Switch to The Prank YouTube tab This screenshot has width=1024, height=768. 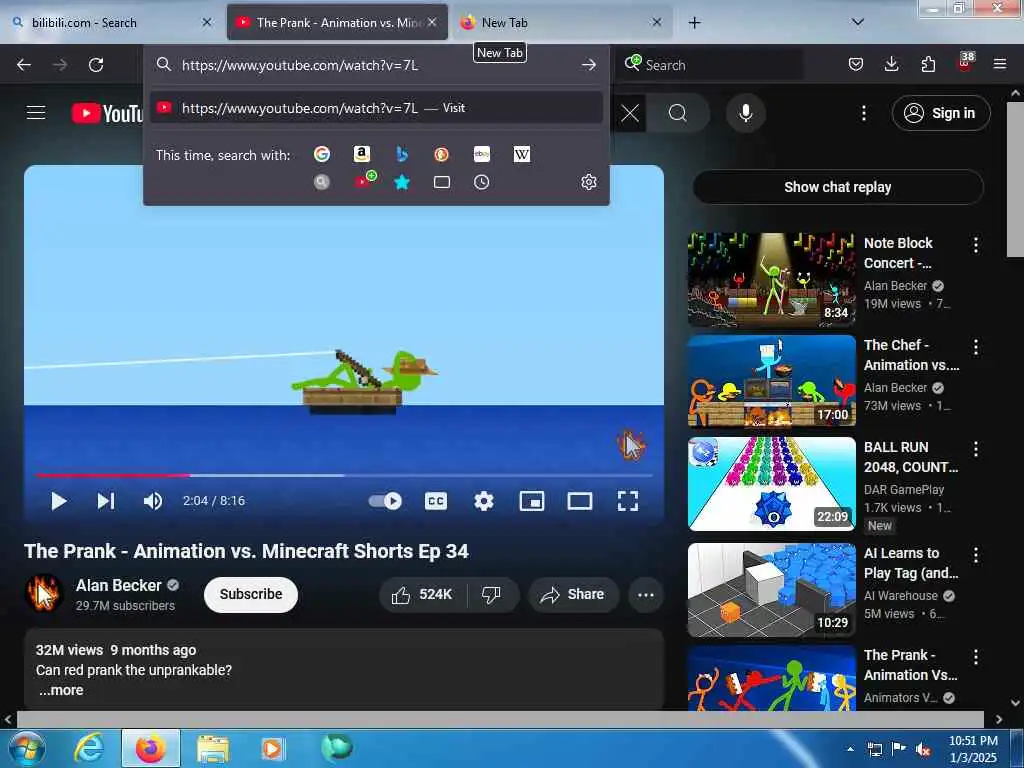pos(337,22)
